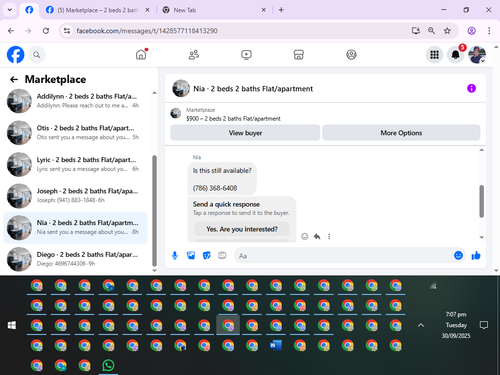This screenshot has width=500, height=375.
Task: Click the site information icon in address bar
Action: coord(67,31)
